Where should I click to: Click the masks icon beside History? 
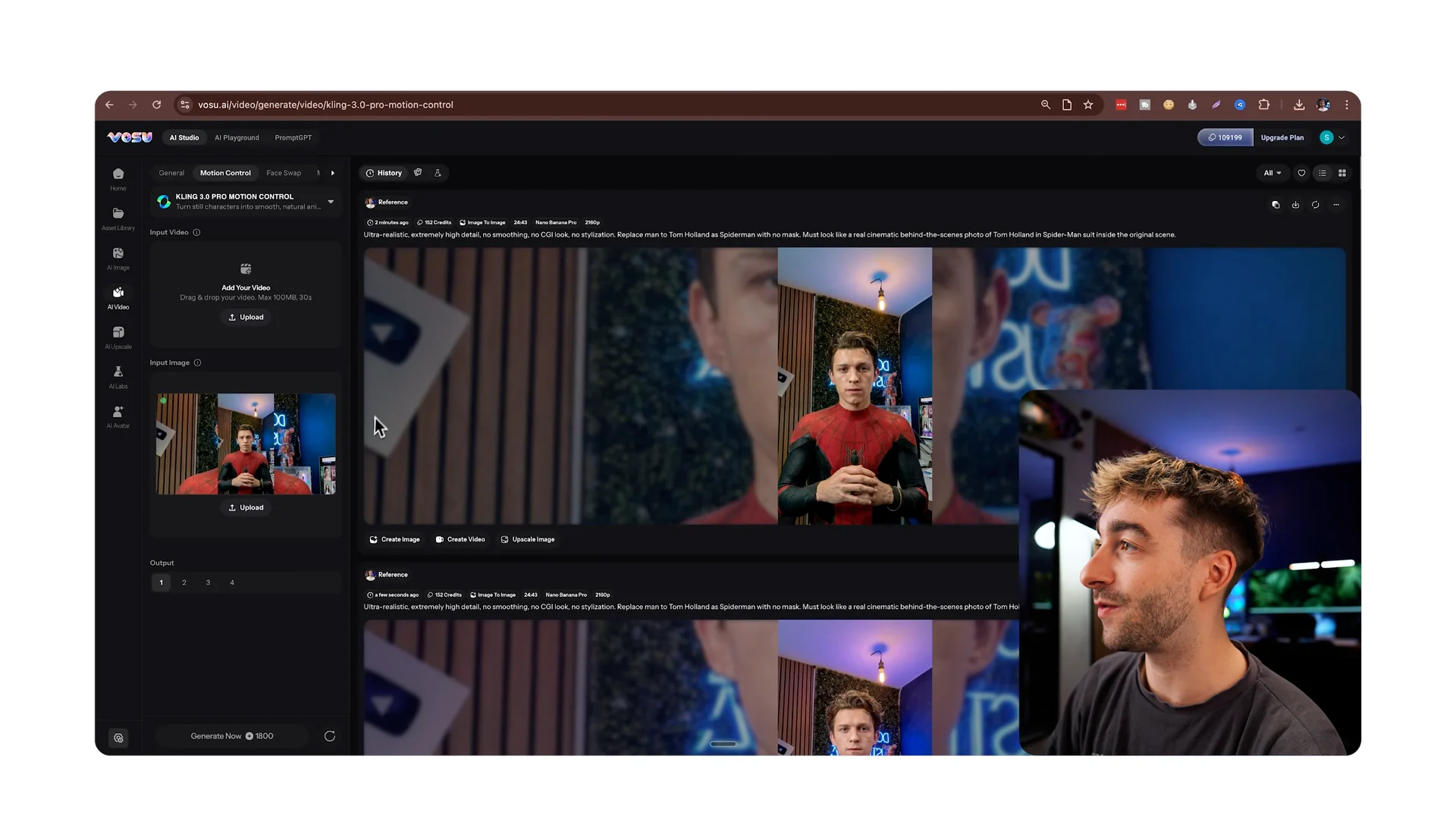tap(418, 173)
